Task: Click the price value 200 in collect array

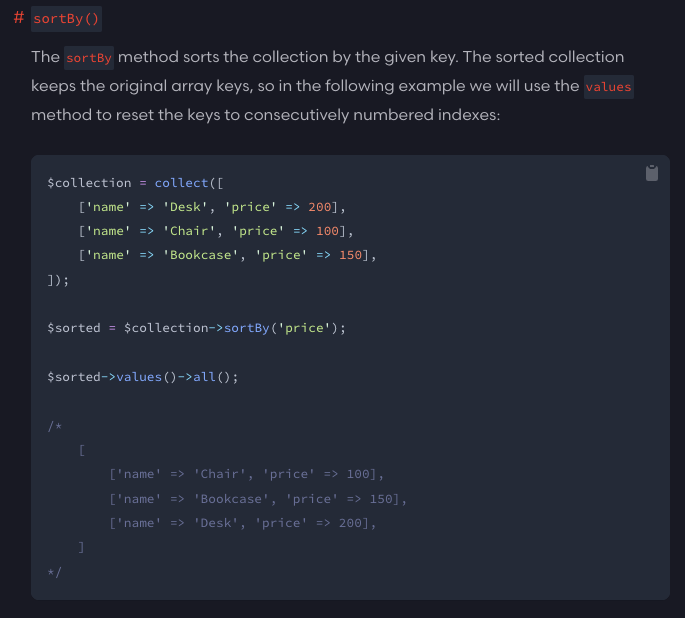Action: [319, 207]
